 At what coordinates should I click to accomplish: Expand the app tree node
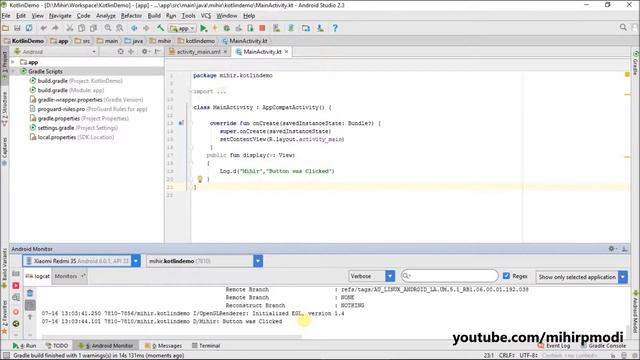click(13, 62)
